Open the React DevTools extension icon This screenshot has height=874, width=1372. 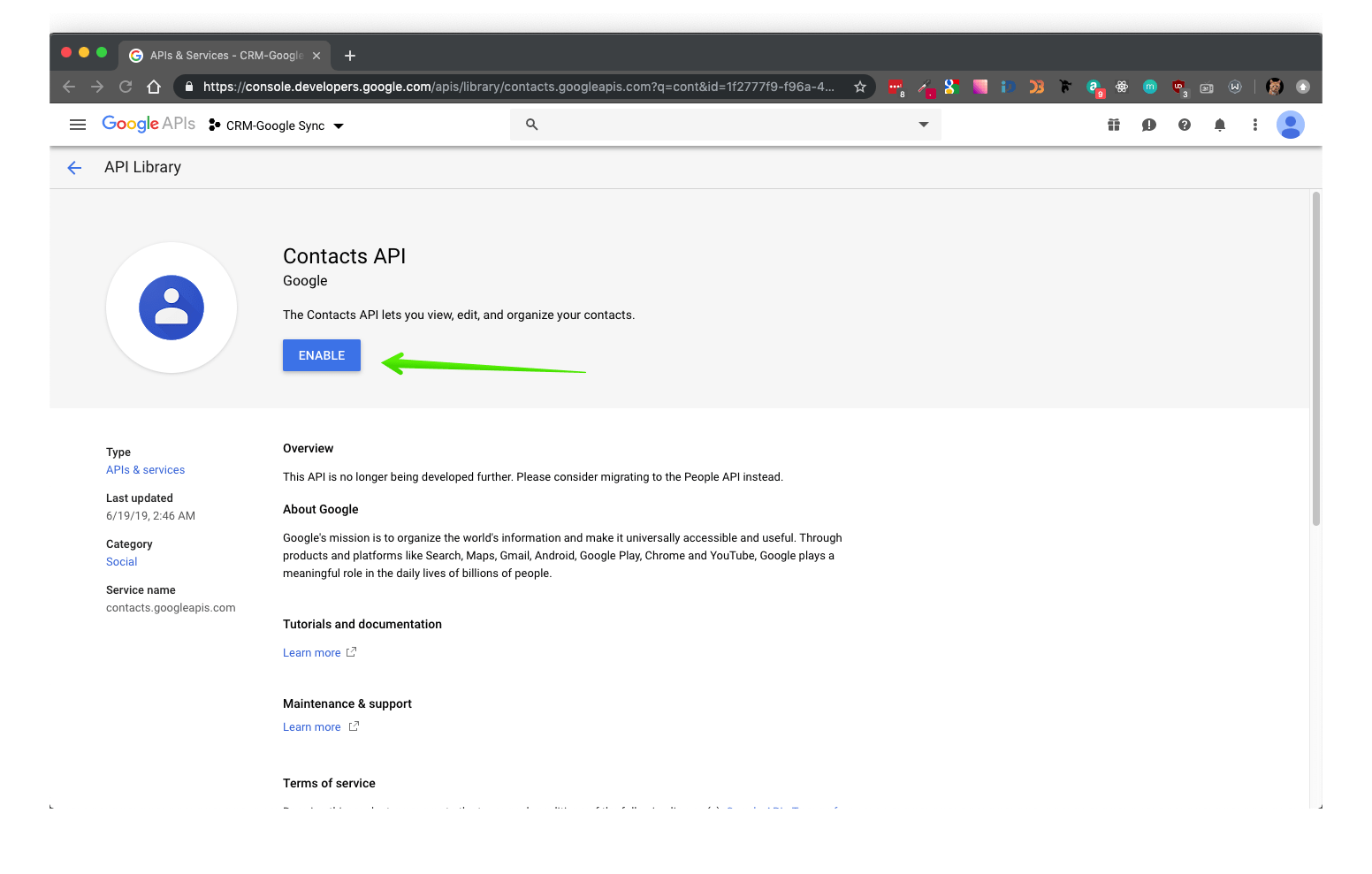pyautogui.click(x=1121, y=87)
